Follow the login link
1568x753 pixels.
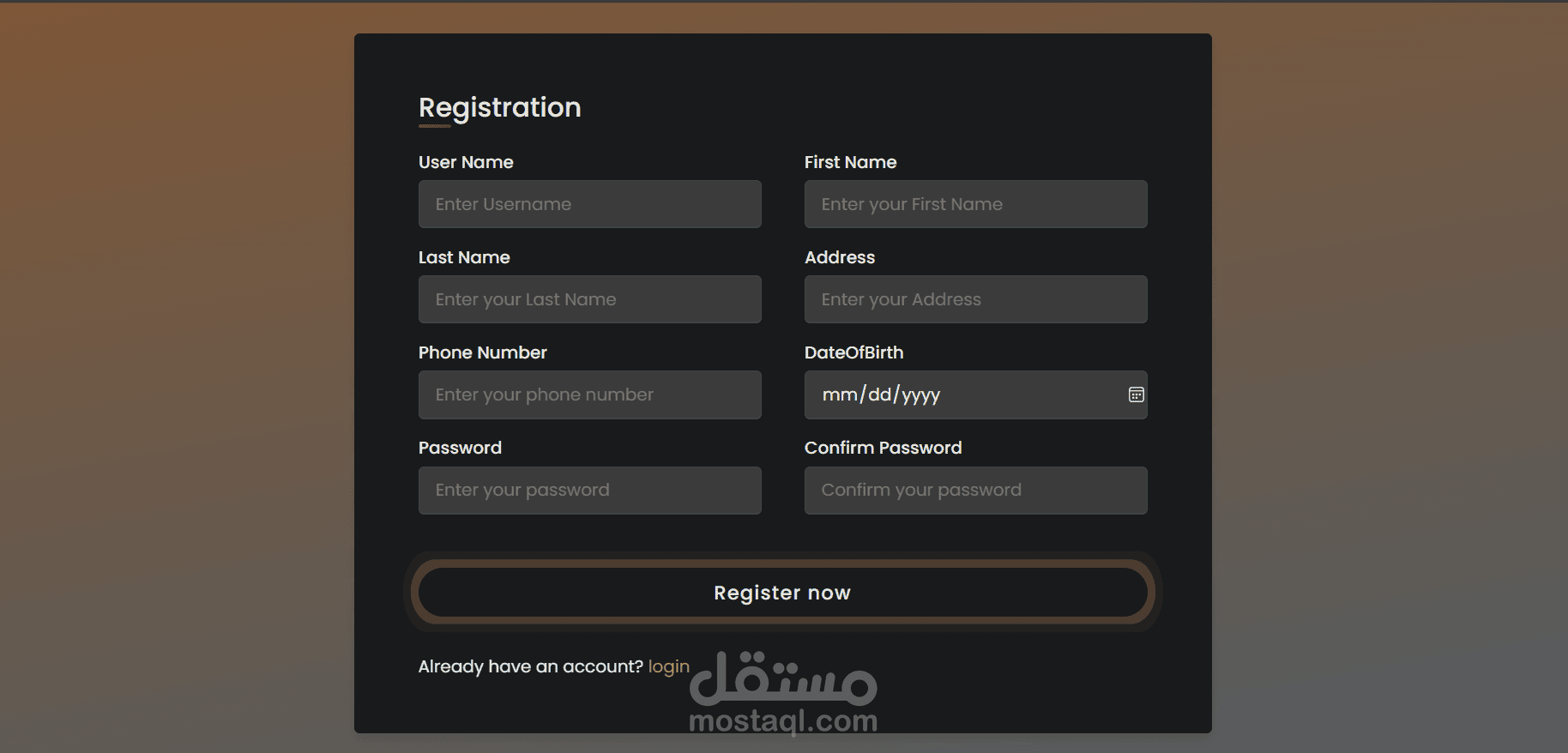point(668,666)
